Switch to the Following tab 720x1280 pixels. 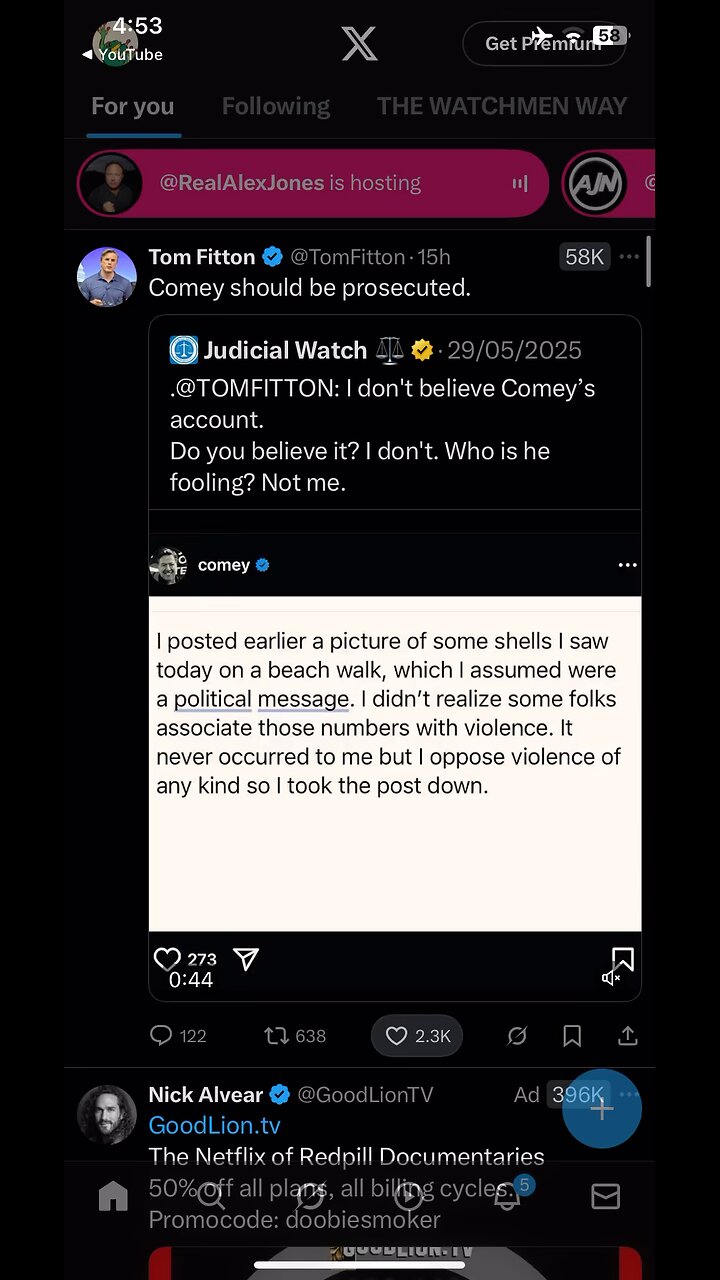[x=275, y=106]
